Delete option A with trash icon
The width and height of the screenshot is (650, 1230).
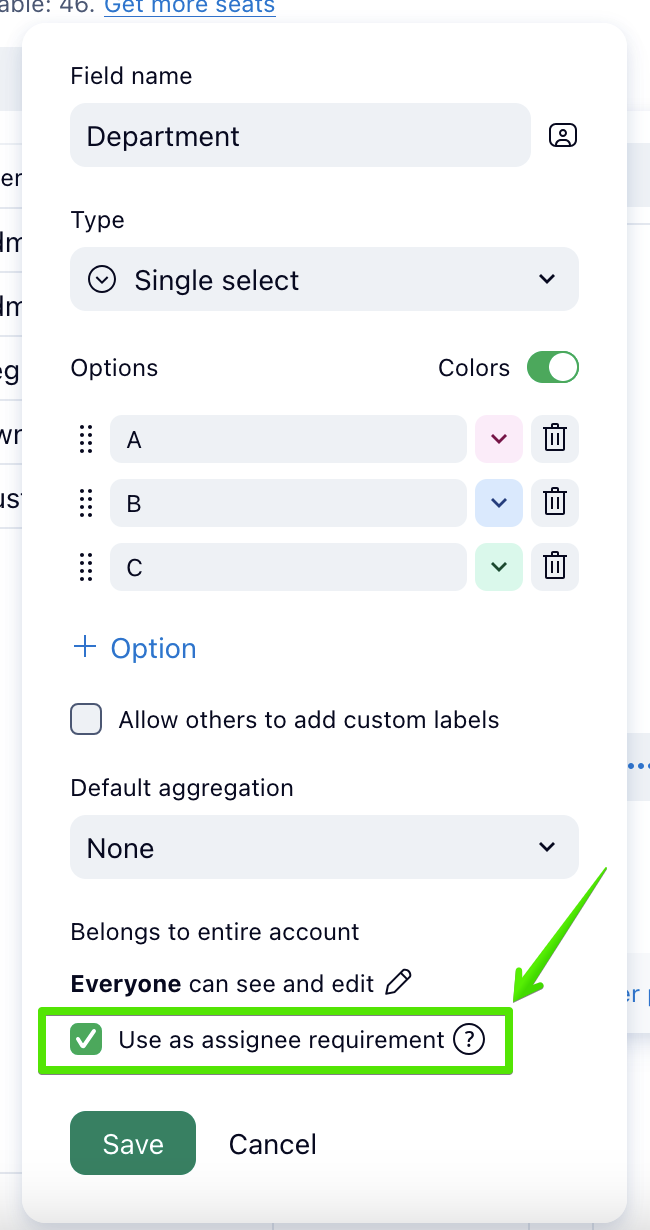[x=555, y=439]
